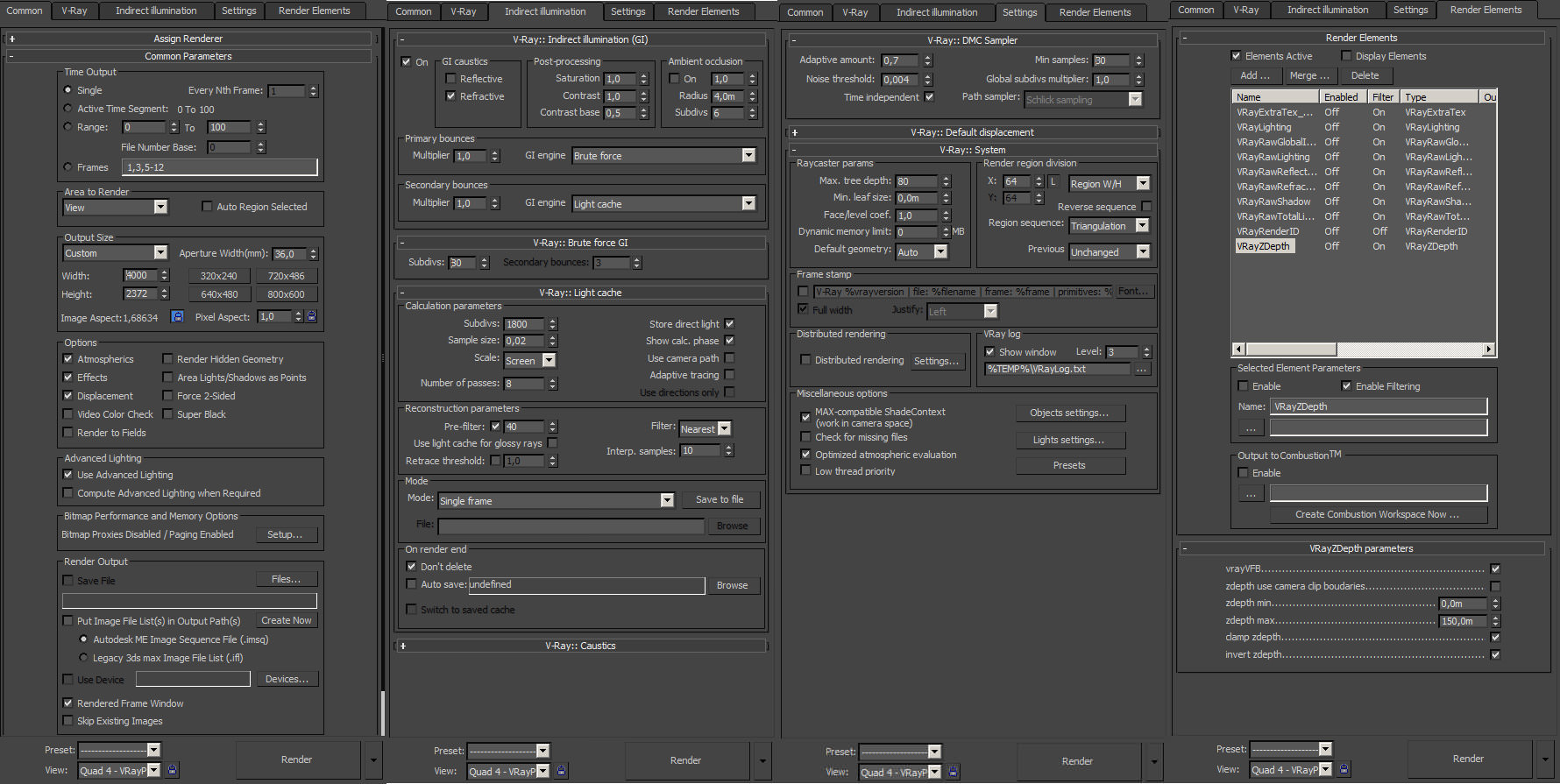Uncheck Time independent in DMC Sampler
Screen dimensions: 1560x784
pos(929,97)
